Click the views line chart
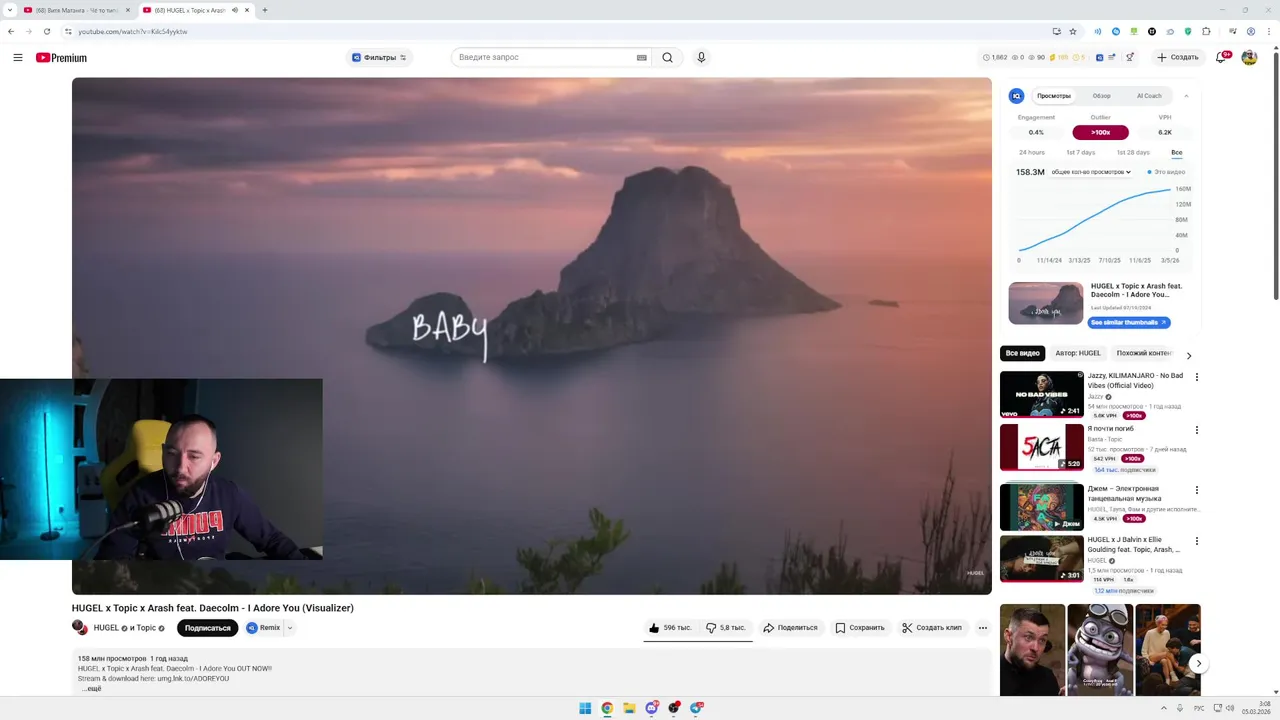Image resolution: width=1280 pixels, height=720 pixels. click(1095, 220)
